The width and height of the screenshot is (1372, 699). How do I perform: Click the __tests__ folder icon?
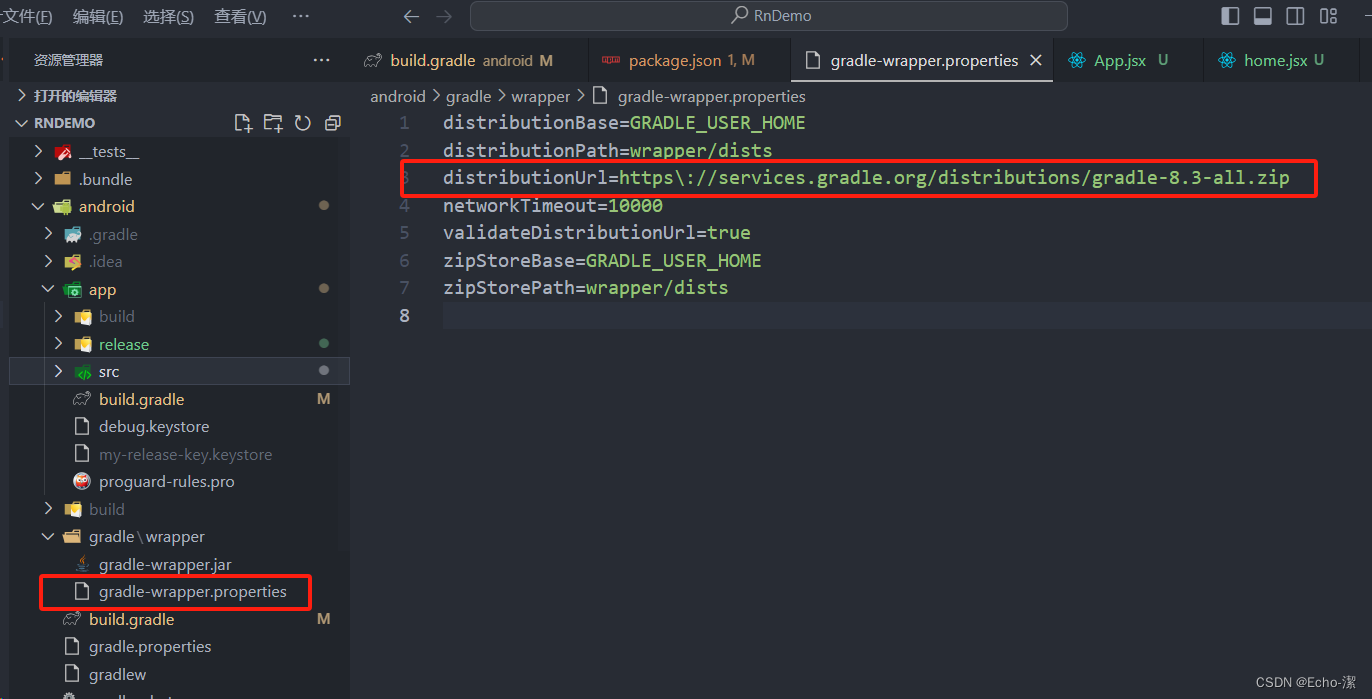pos(63,152)
